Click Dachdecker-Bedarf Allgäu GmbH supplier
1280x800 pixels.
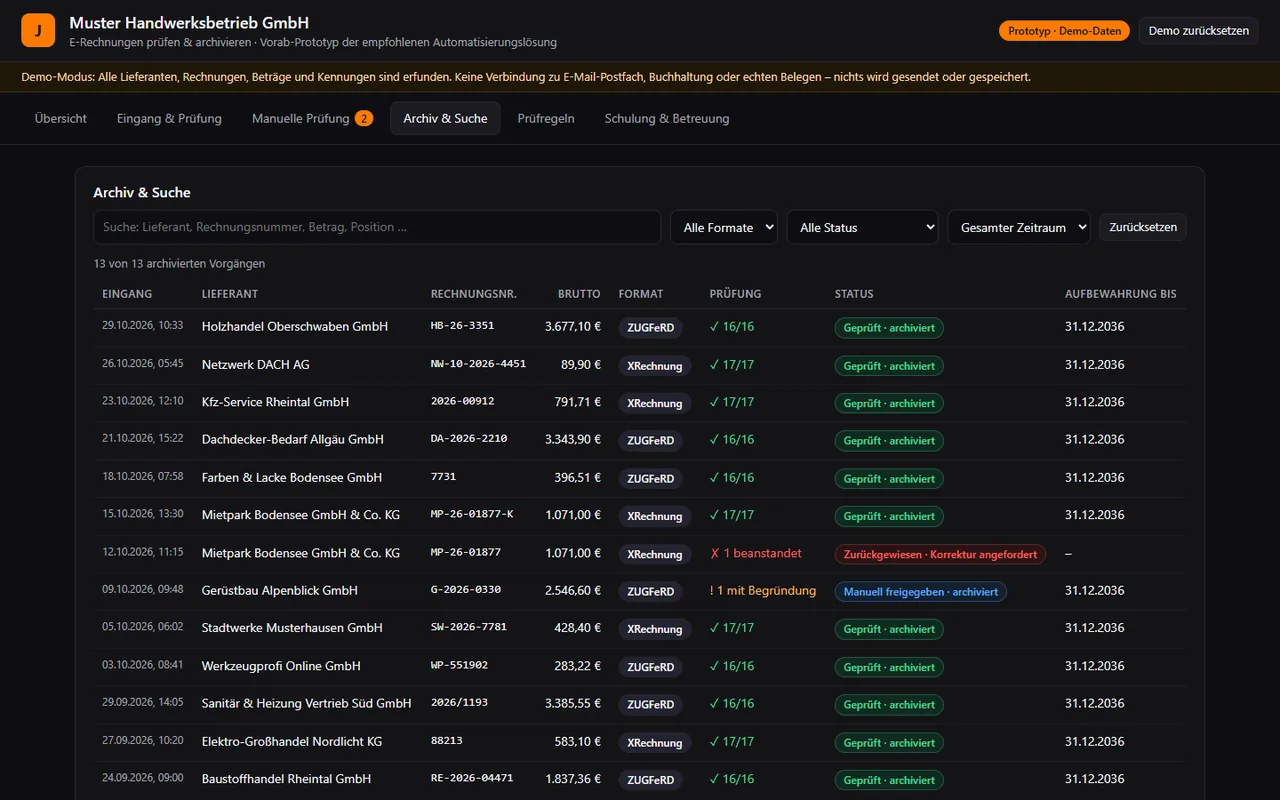pos(293,439)
